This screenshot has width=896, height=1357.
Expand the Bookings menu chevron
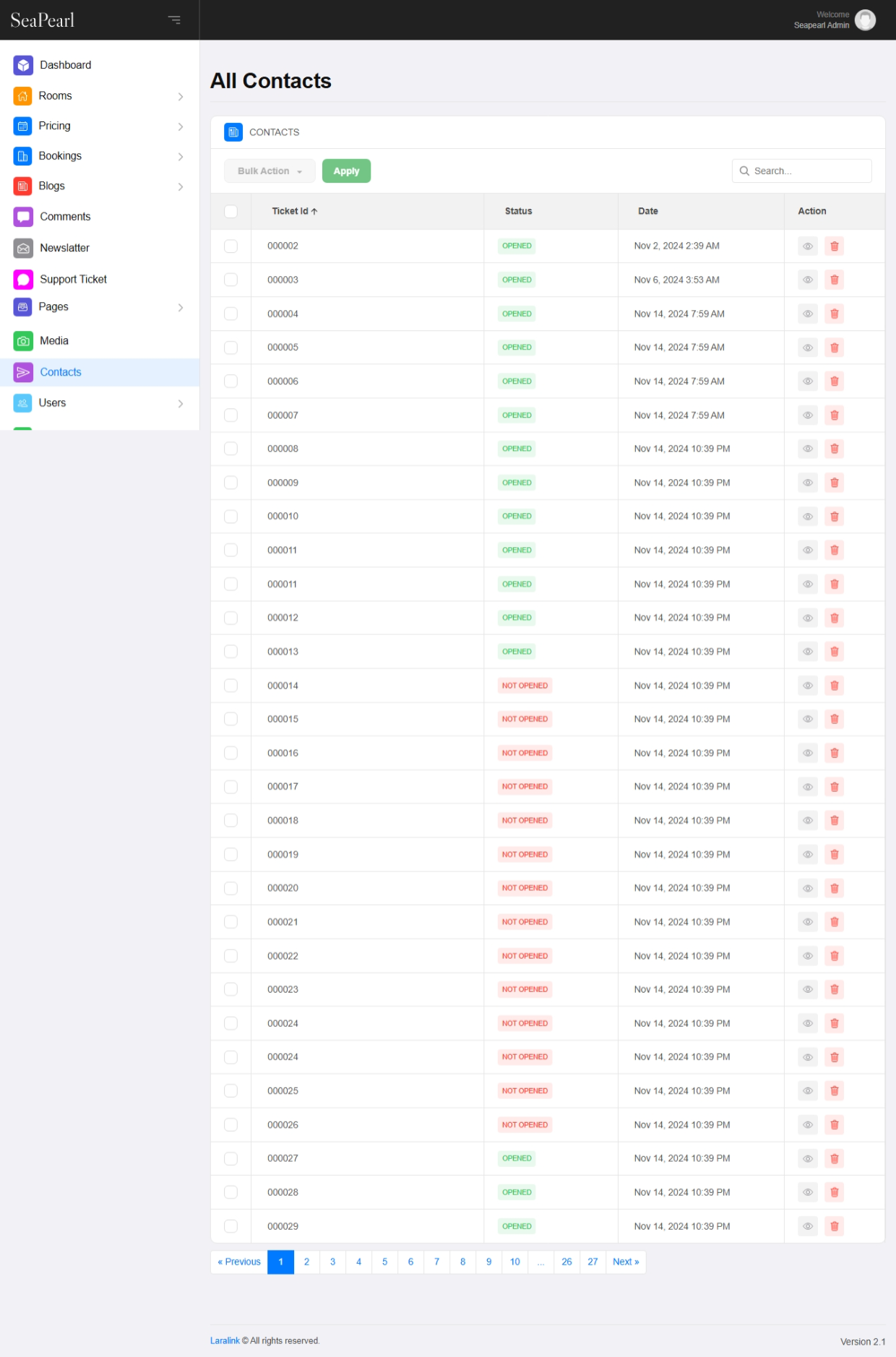180,157
